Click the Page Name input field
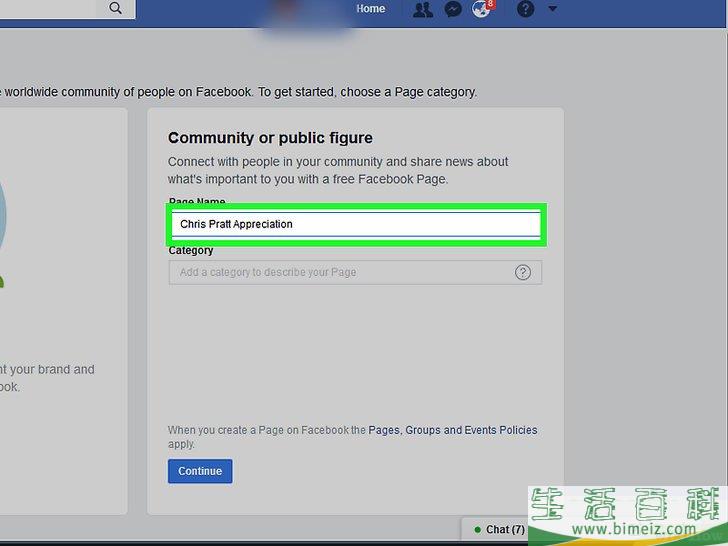Viewport: 728px width, 546px height. 356,224
